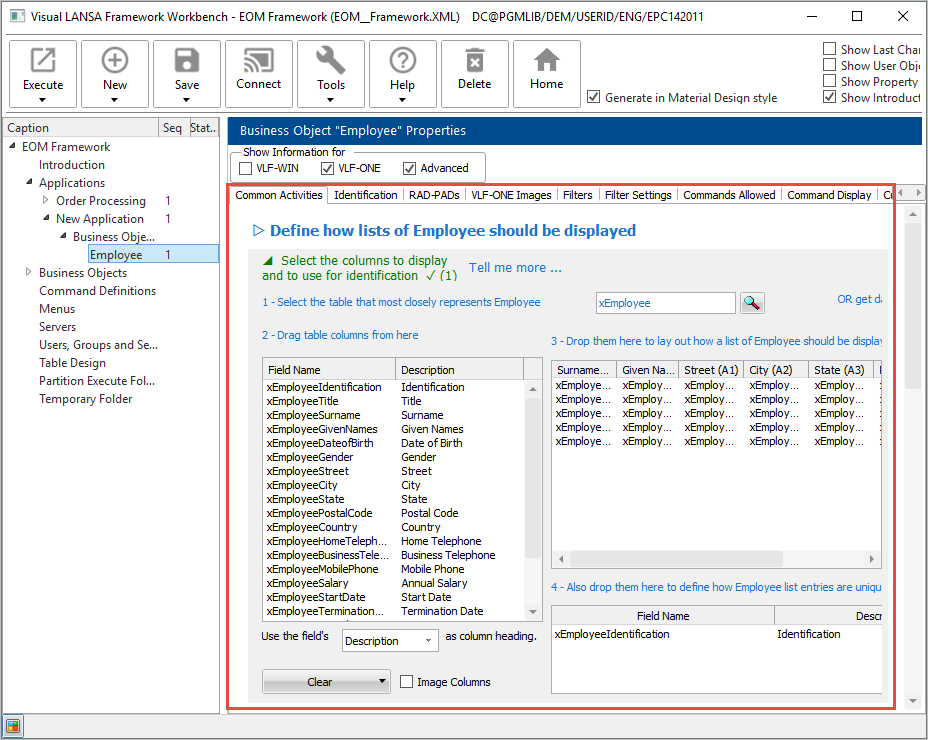This screenshot has height=740, width=928.
Task: Toggle Show User Objects checkbox
Action: pos(830,65)
